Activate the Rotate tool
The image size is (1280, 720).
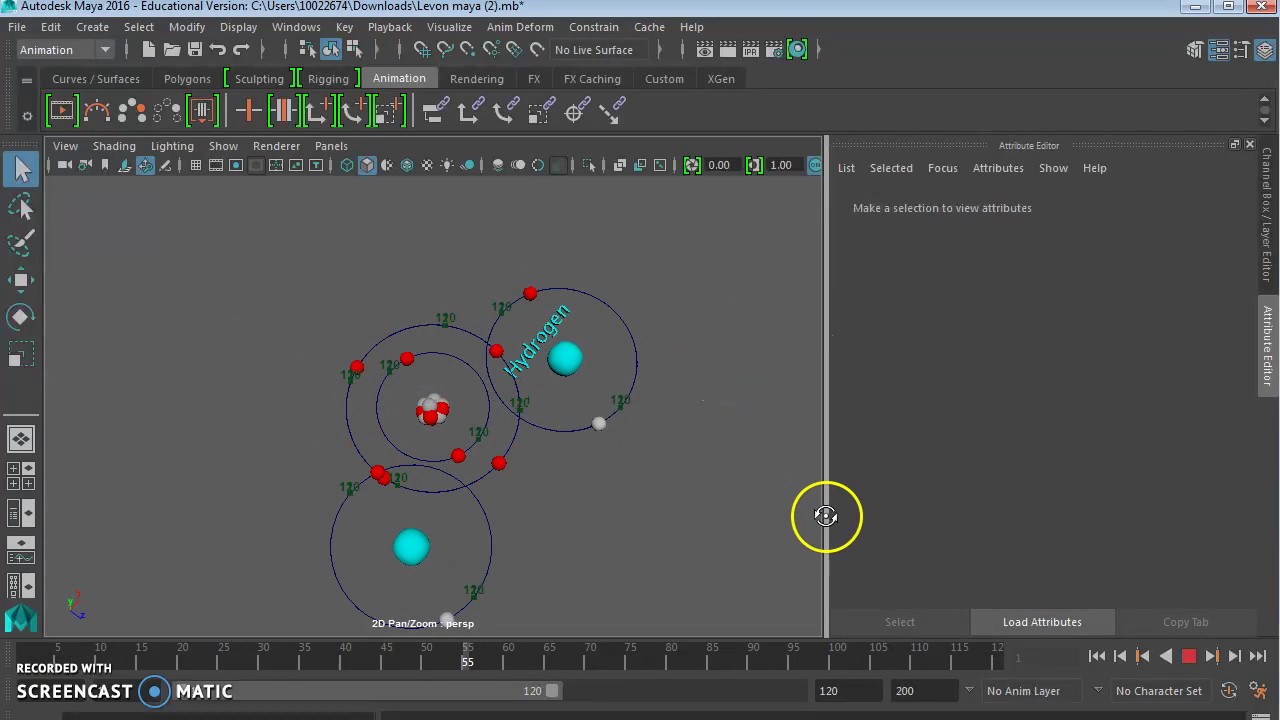pos(22,317)
